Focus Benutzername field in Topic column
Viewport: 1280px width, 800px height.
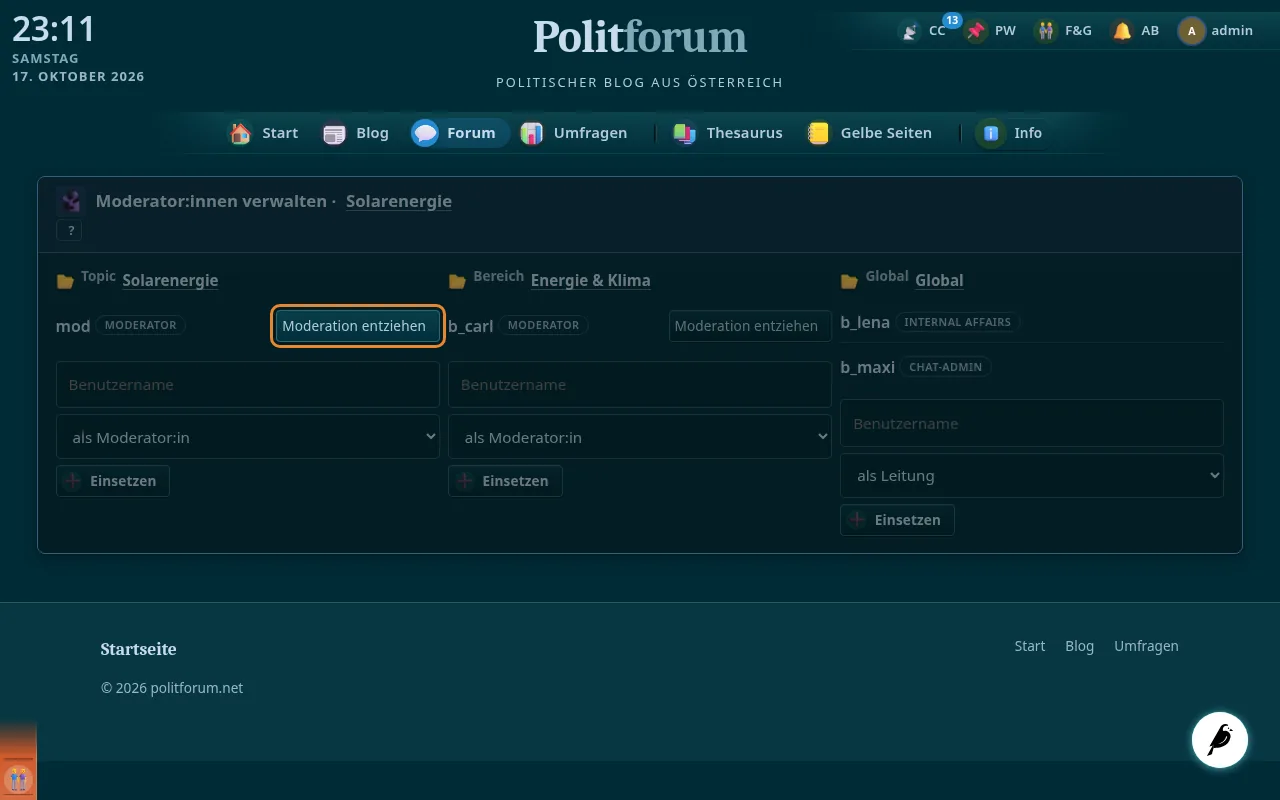[x=248, y=385]
